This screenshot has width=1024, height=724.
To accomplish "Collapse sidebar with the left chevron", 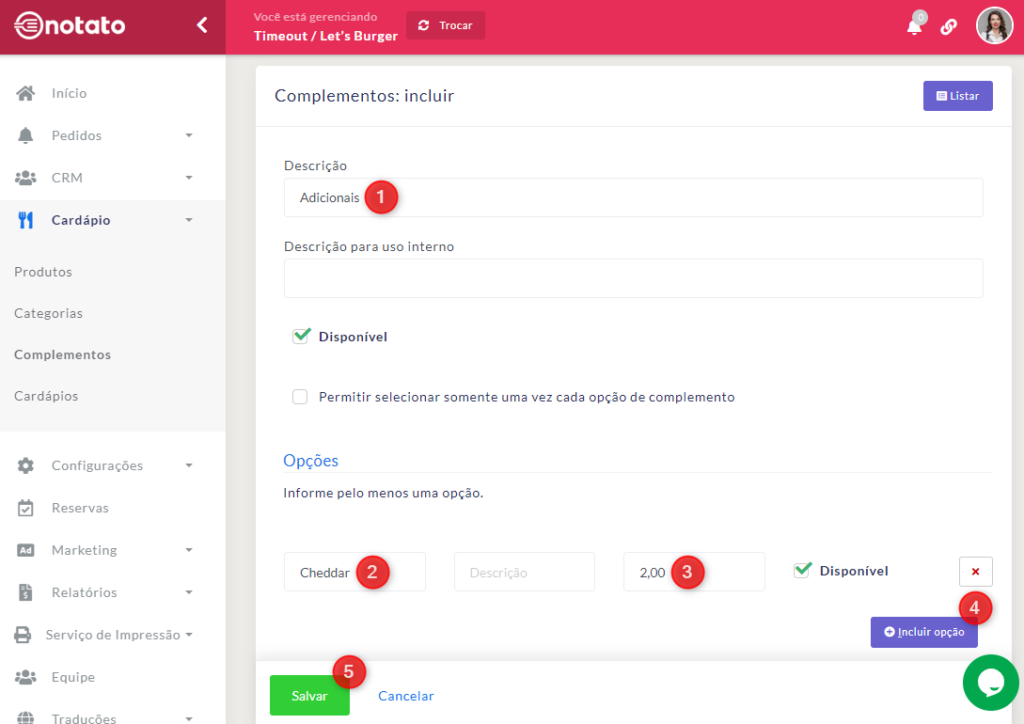I will point(202,25).
